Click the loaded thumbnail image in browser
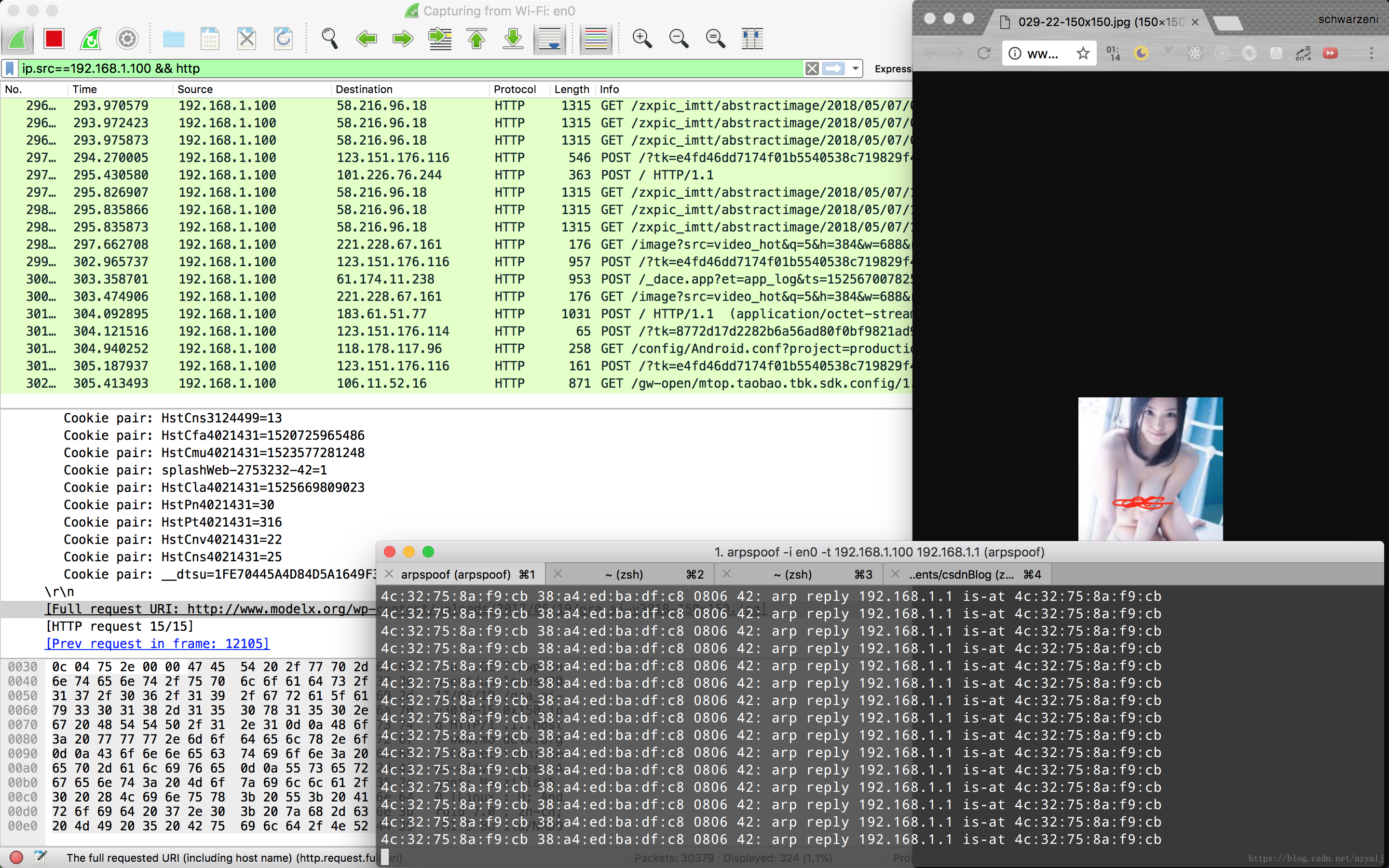The image size is (1389, 868). pyautogui.click(x=1150, y=469)
